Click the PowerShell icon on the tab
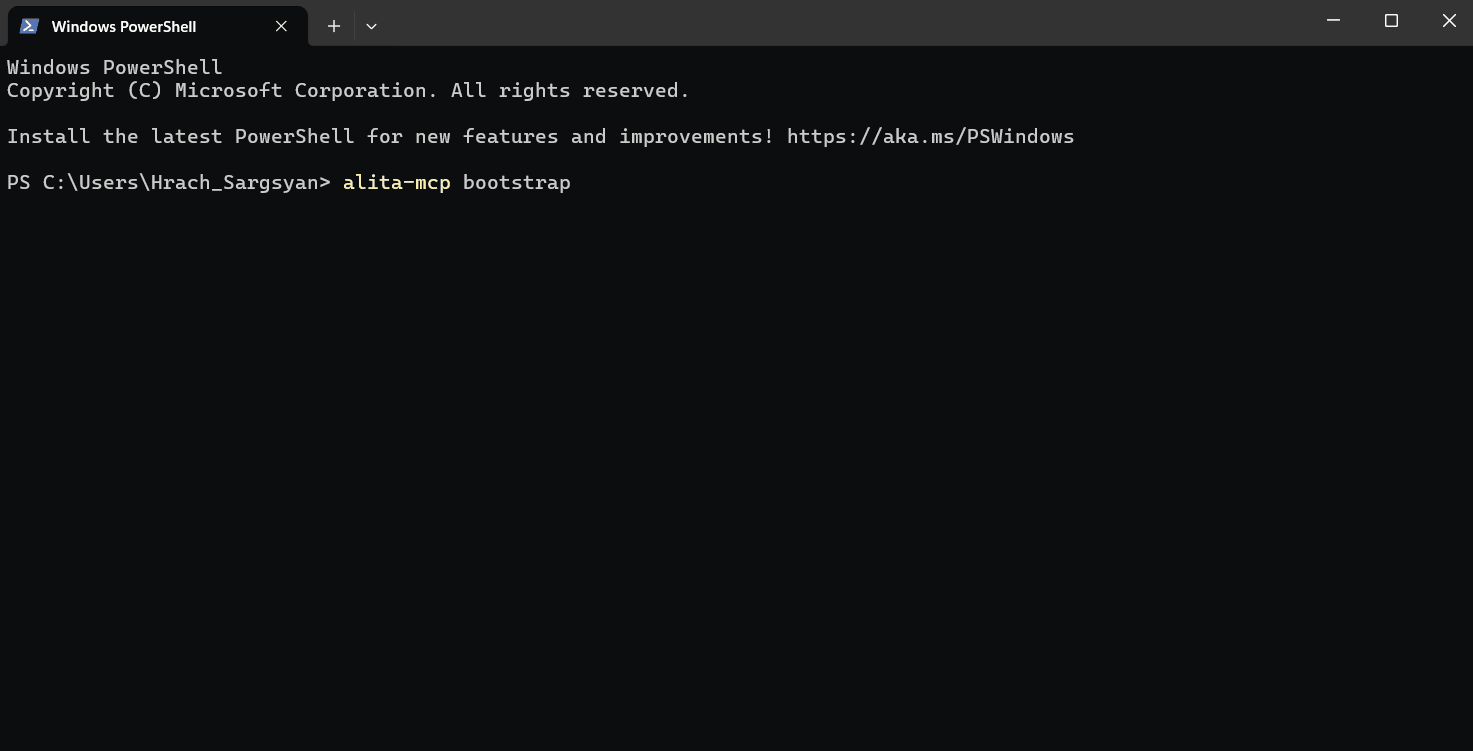Viewport: 1473px width, 751px height. point(29,26)
